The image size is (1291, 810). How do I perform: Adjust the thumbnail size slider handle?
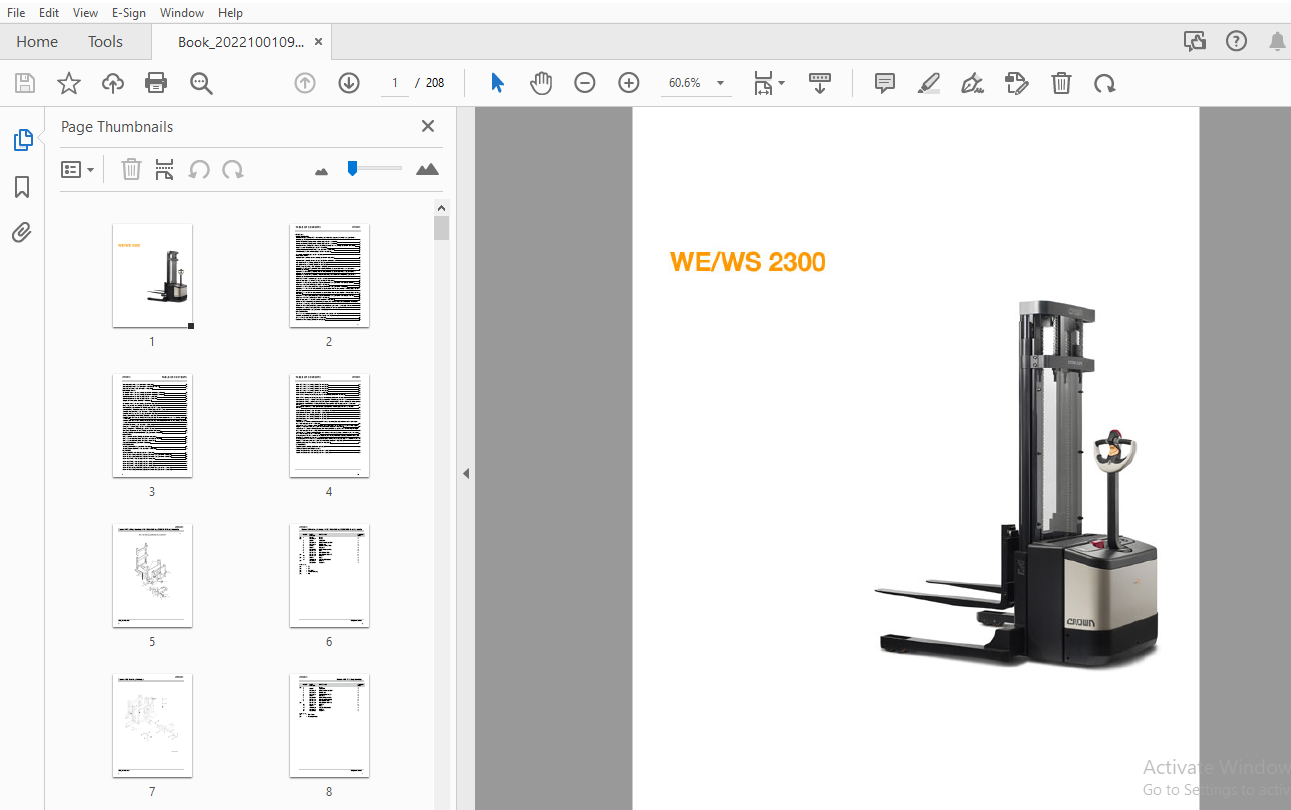352,168
